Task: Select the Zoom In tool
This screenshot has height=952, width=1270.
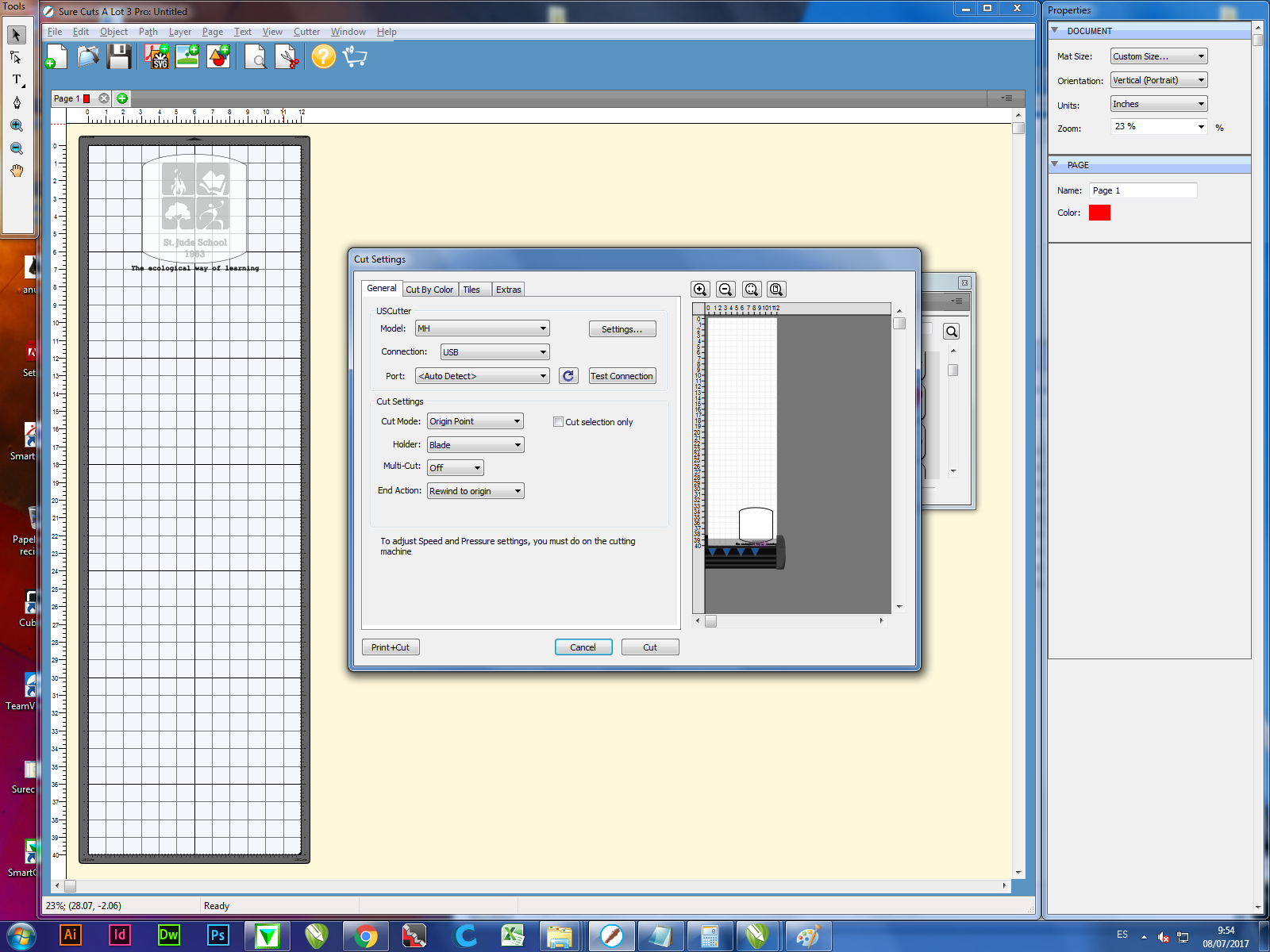Action: tap(16, 125)
